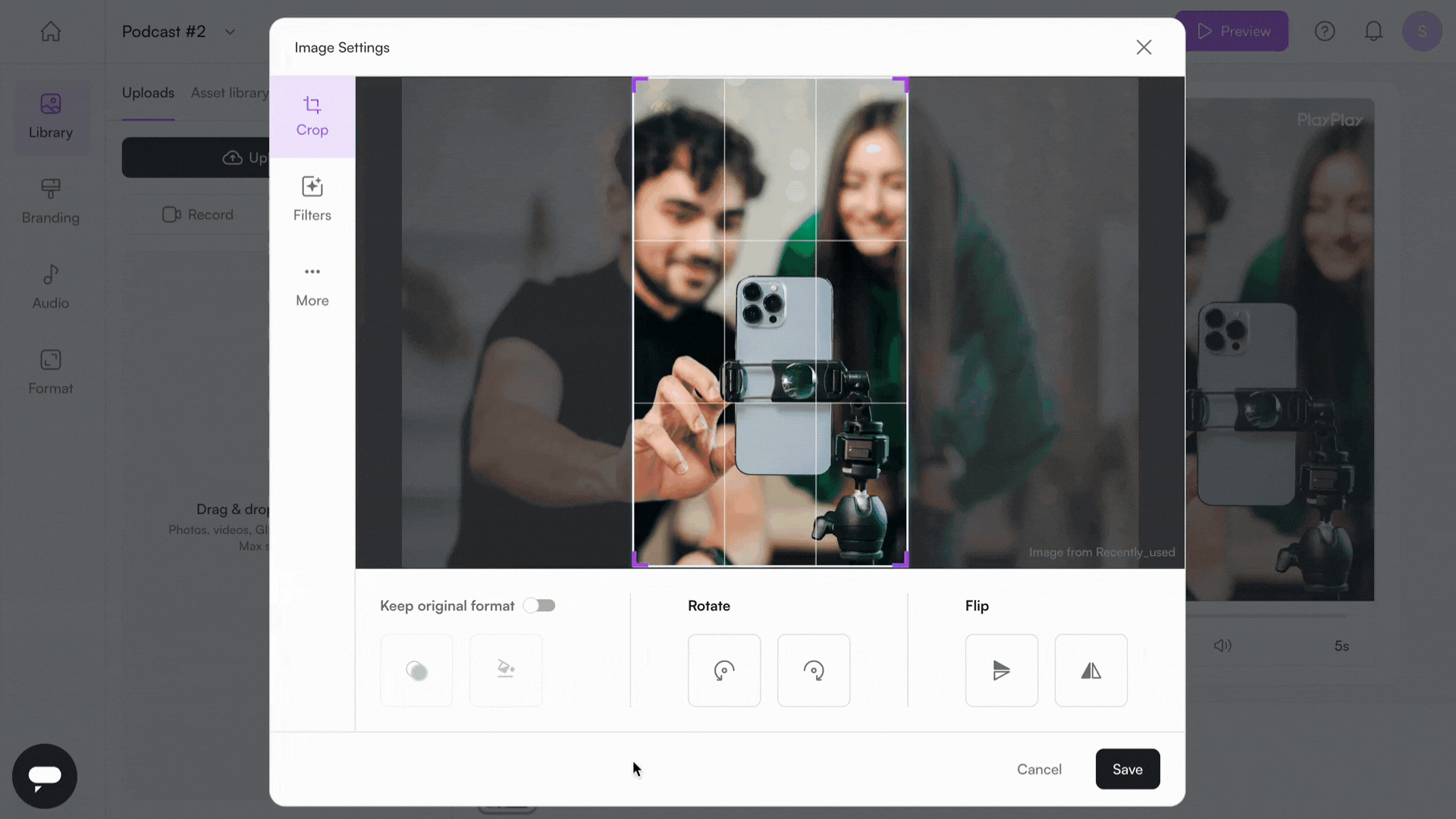Click the volume icon under preview

[x=1222, y=645]
